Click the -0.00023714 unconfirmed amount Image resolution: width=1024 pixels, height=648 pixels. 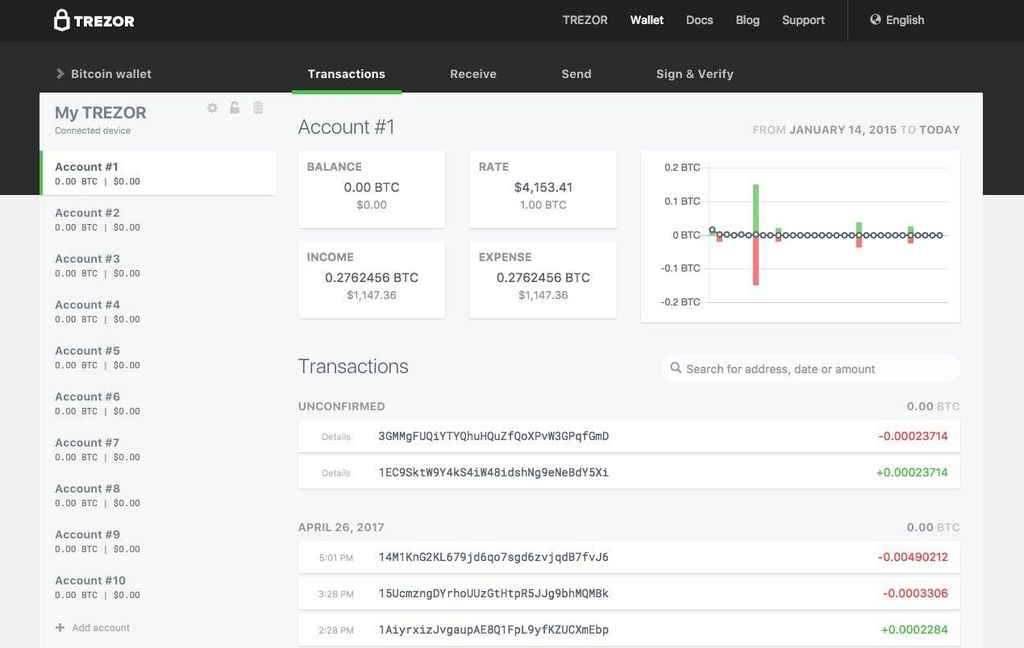(x=912, y=436)
